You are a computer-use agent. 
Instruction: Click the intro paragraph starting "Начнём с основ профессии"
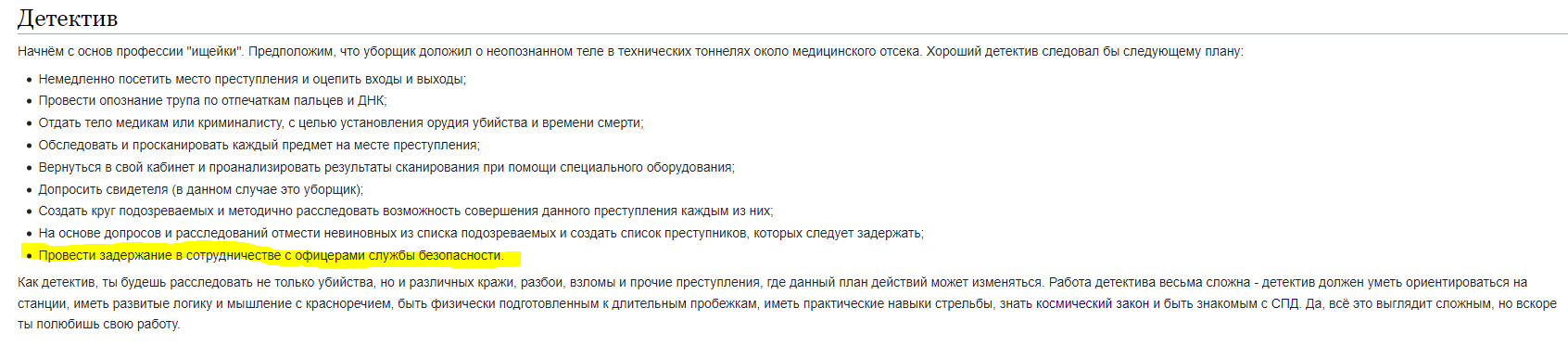(x=630, y=52)
